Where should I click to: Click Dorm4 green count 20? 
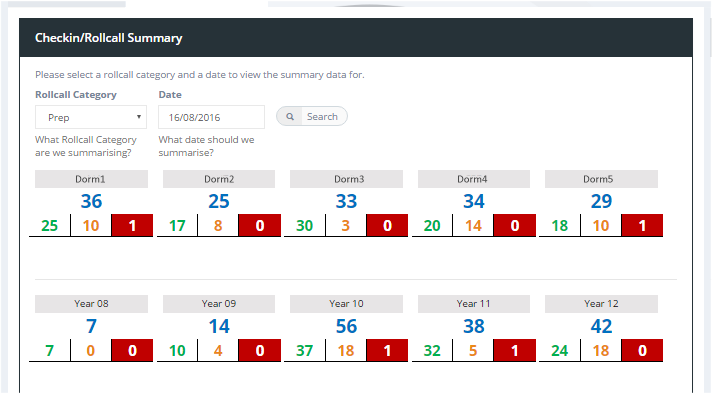pos(432,226)
